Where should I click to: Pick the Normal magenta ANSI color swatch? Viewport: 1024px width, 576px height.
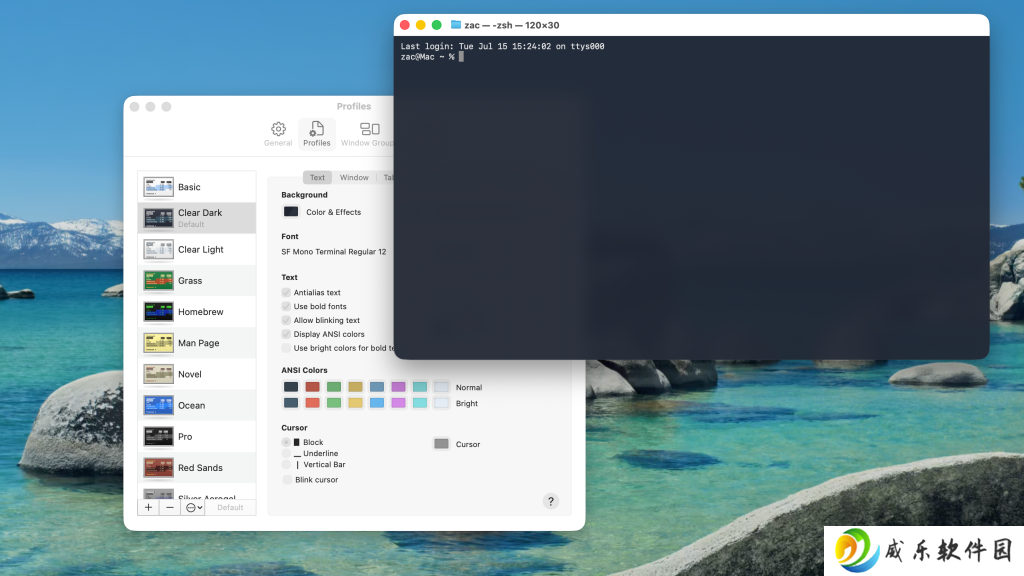click(x=398, y=387)
